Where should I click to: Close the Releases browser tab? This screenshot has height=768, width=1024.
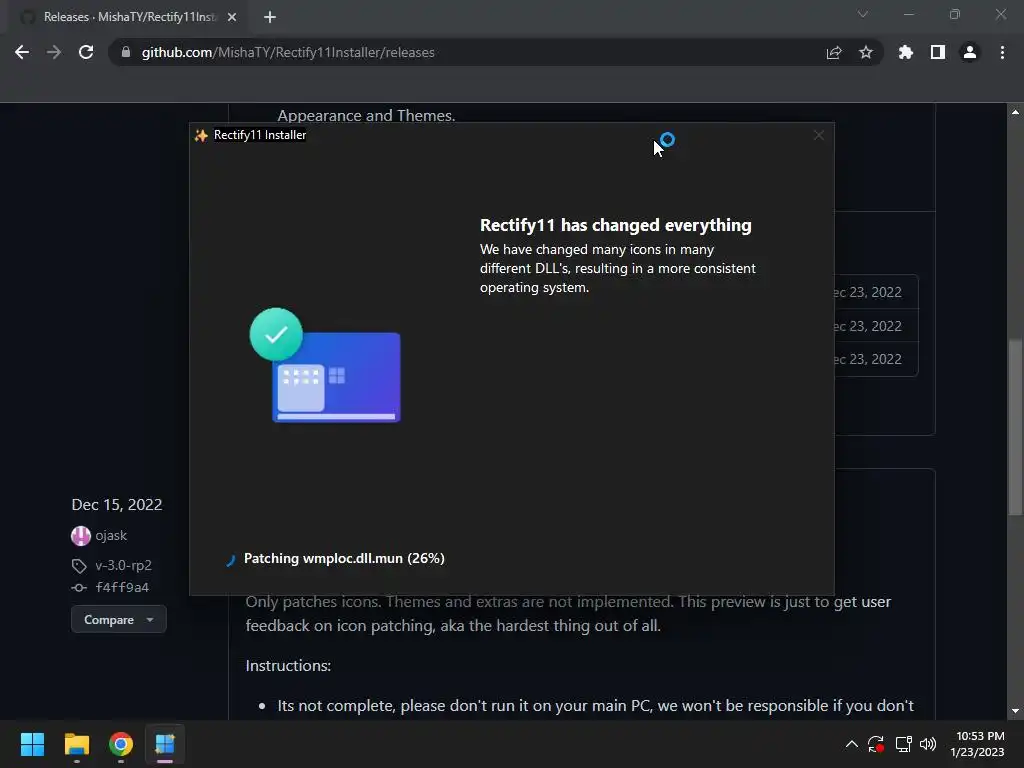tap(232, 17)
